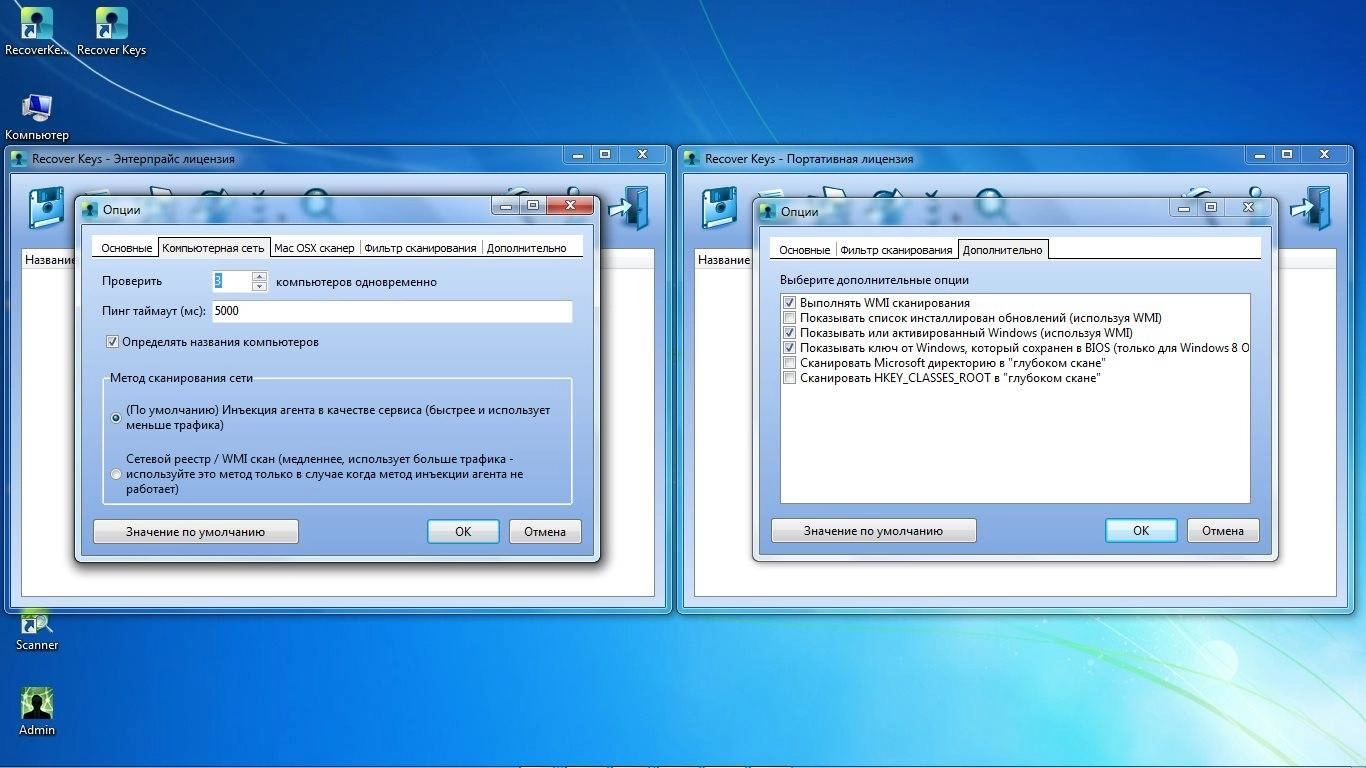Open Дополнительно tab in Enterprise dialog
This screenshot has height=768, width=1366.
[526, 248]
